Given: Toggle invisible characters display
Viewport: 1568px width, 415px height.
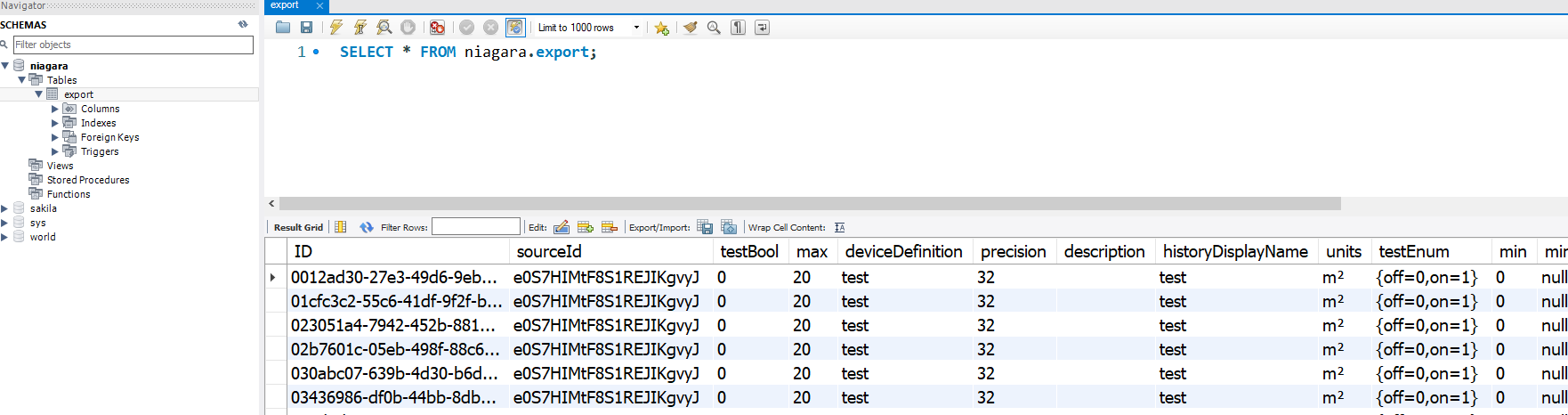Looking at the screenshot, I should [x=738, y=28].
